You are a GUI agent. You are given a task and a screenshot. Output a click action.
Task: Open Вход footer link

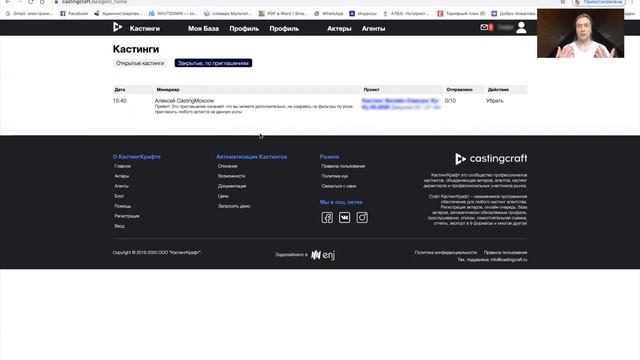pos(119,226)
